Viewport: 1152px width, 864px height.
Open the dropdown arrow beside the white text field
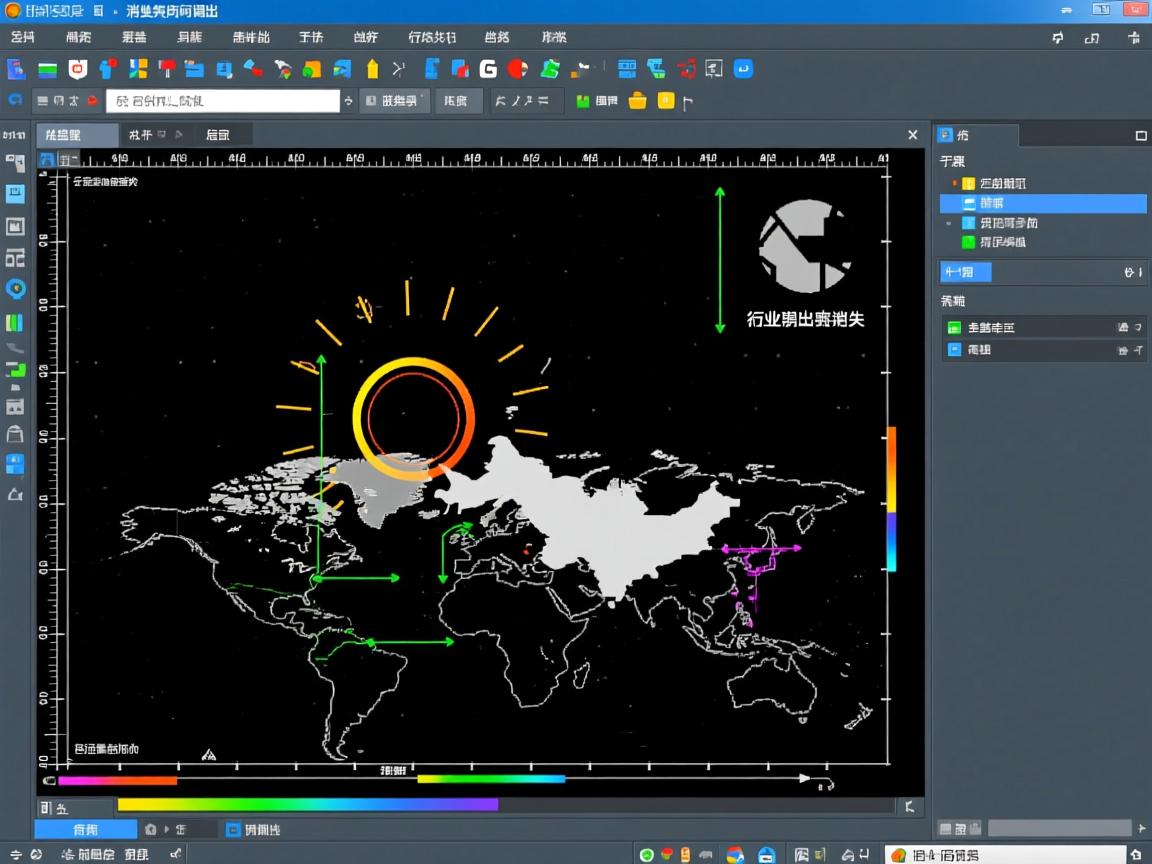tap(348, 101)
